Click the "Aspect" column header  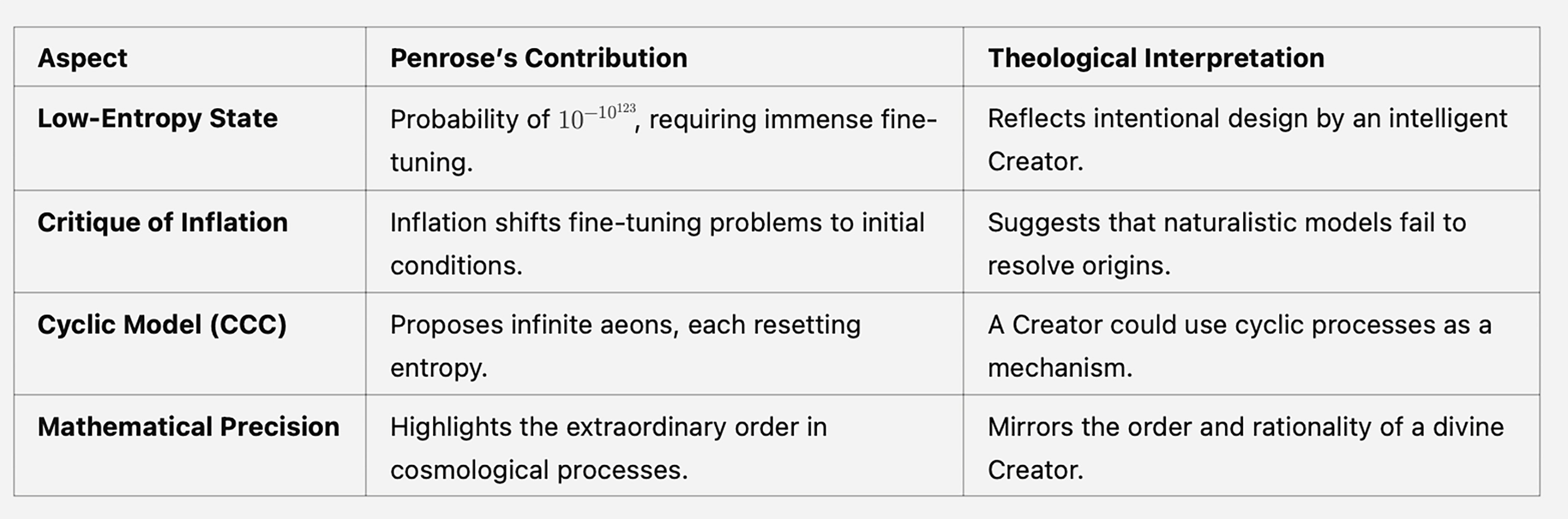[x=83, y=58]
